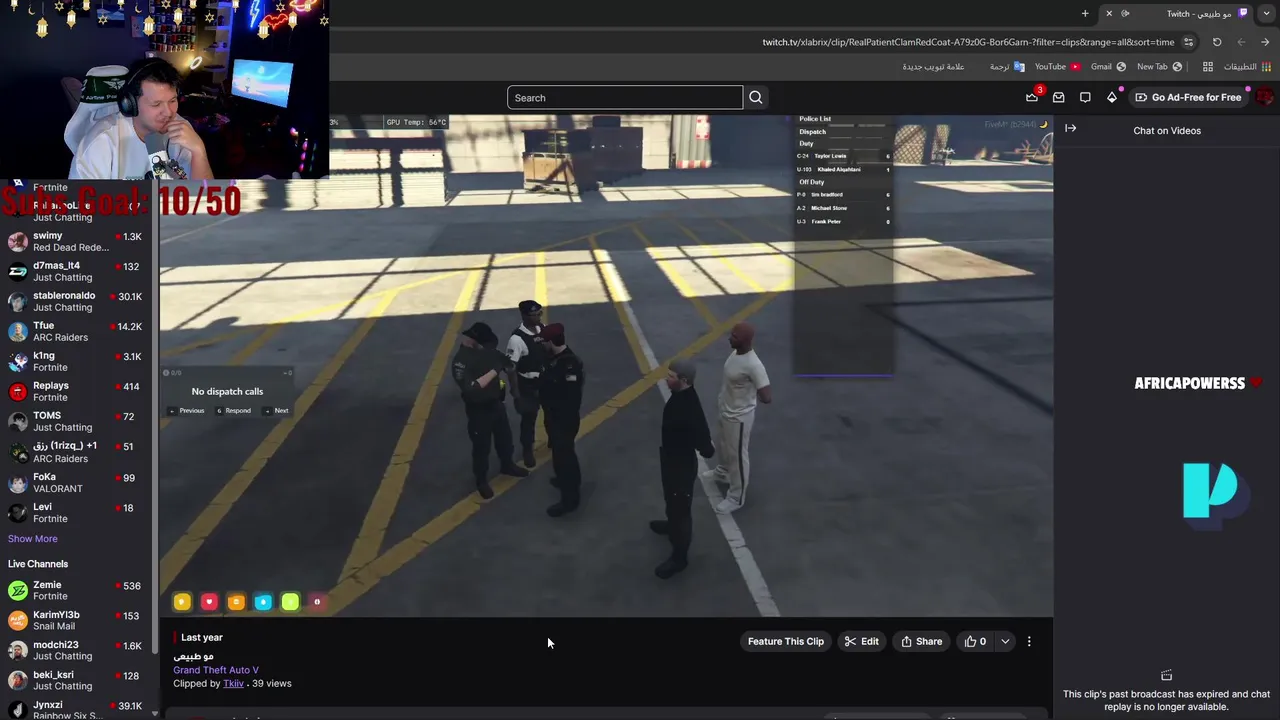Open the tab search chevron
Viewport: 1280px width, 720px height.
[1266, 13]
